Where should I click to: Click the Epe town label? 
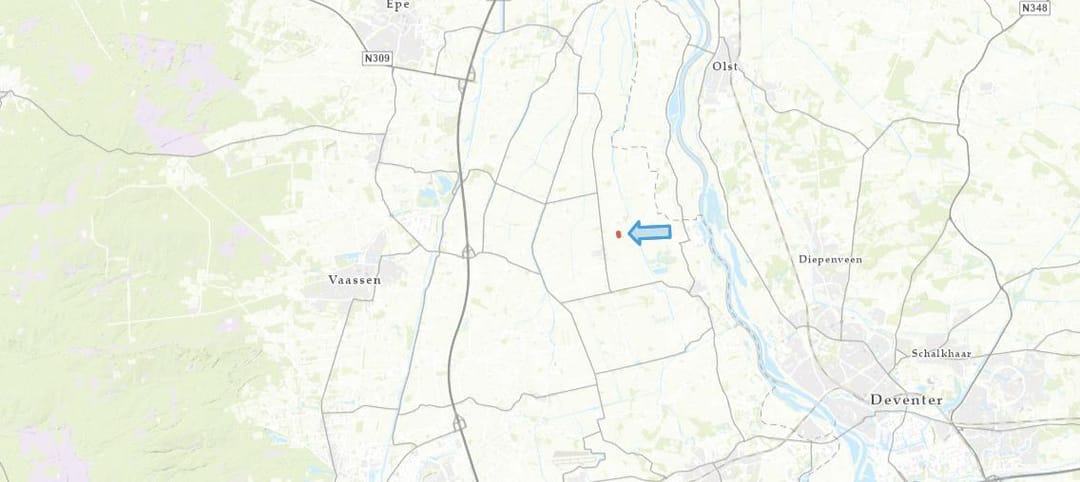pyautogui.click(x=398, y=5)
